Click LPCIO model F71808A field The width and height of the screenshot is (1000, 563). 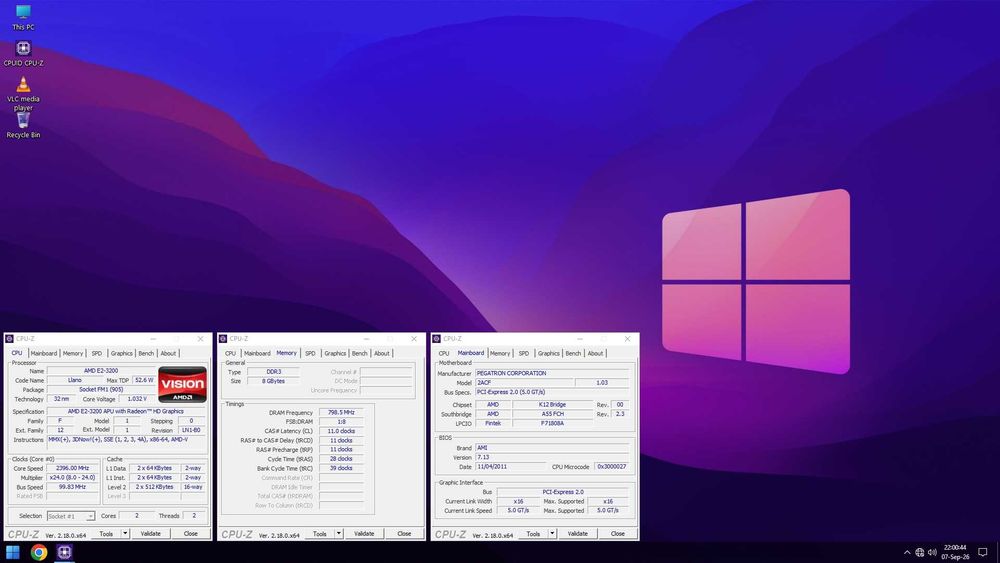click(552, 423)
